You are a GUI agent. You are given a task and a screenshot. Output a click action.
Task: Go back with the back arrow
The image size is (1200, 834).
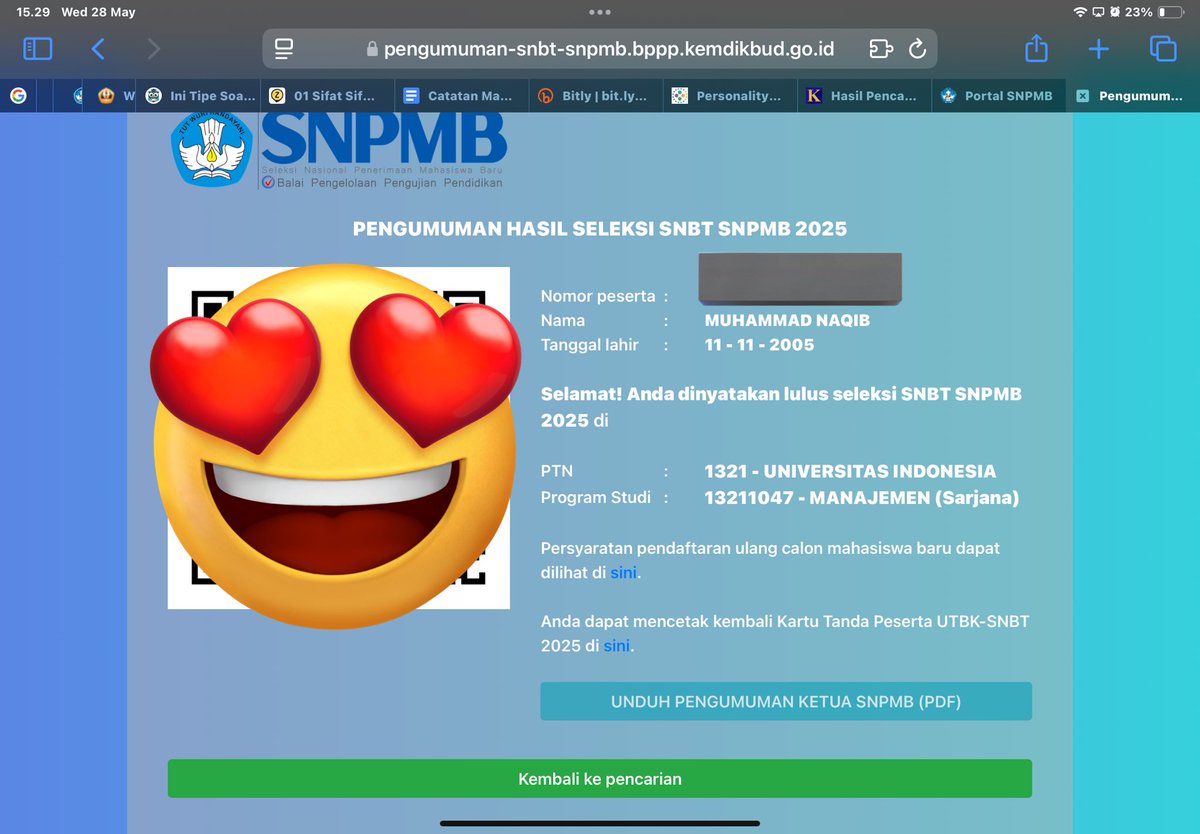click(x=97, y=48)
